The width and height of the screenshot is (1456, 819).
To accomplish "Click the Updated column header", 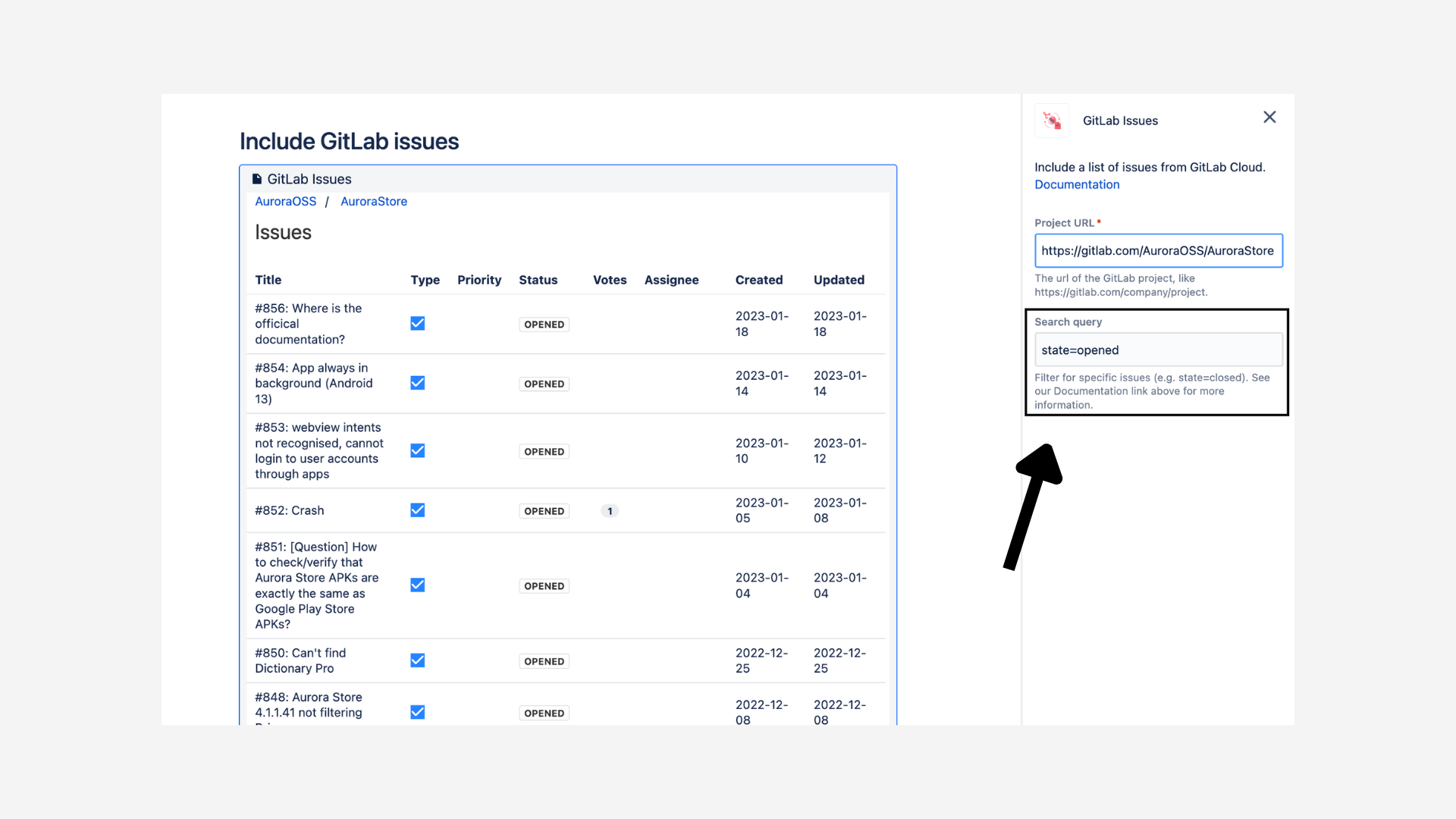I will coord(839,280).
